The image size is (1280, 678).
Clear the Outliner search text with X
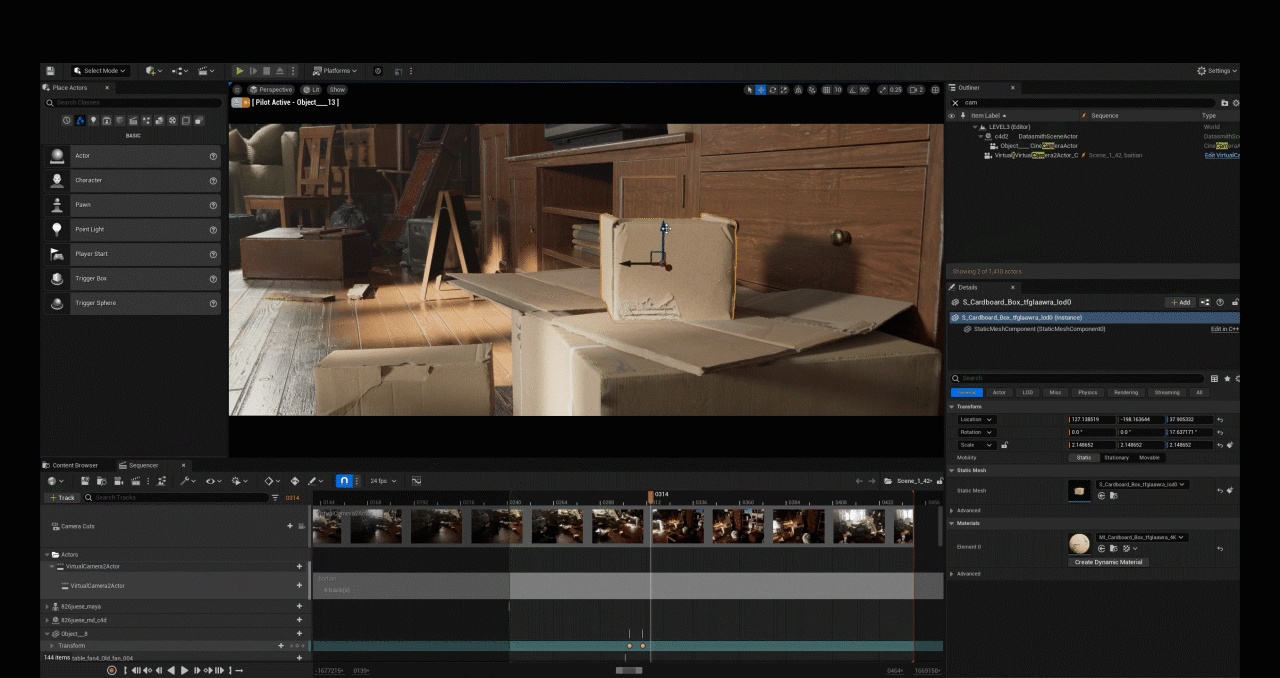[955, 102]
